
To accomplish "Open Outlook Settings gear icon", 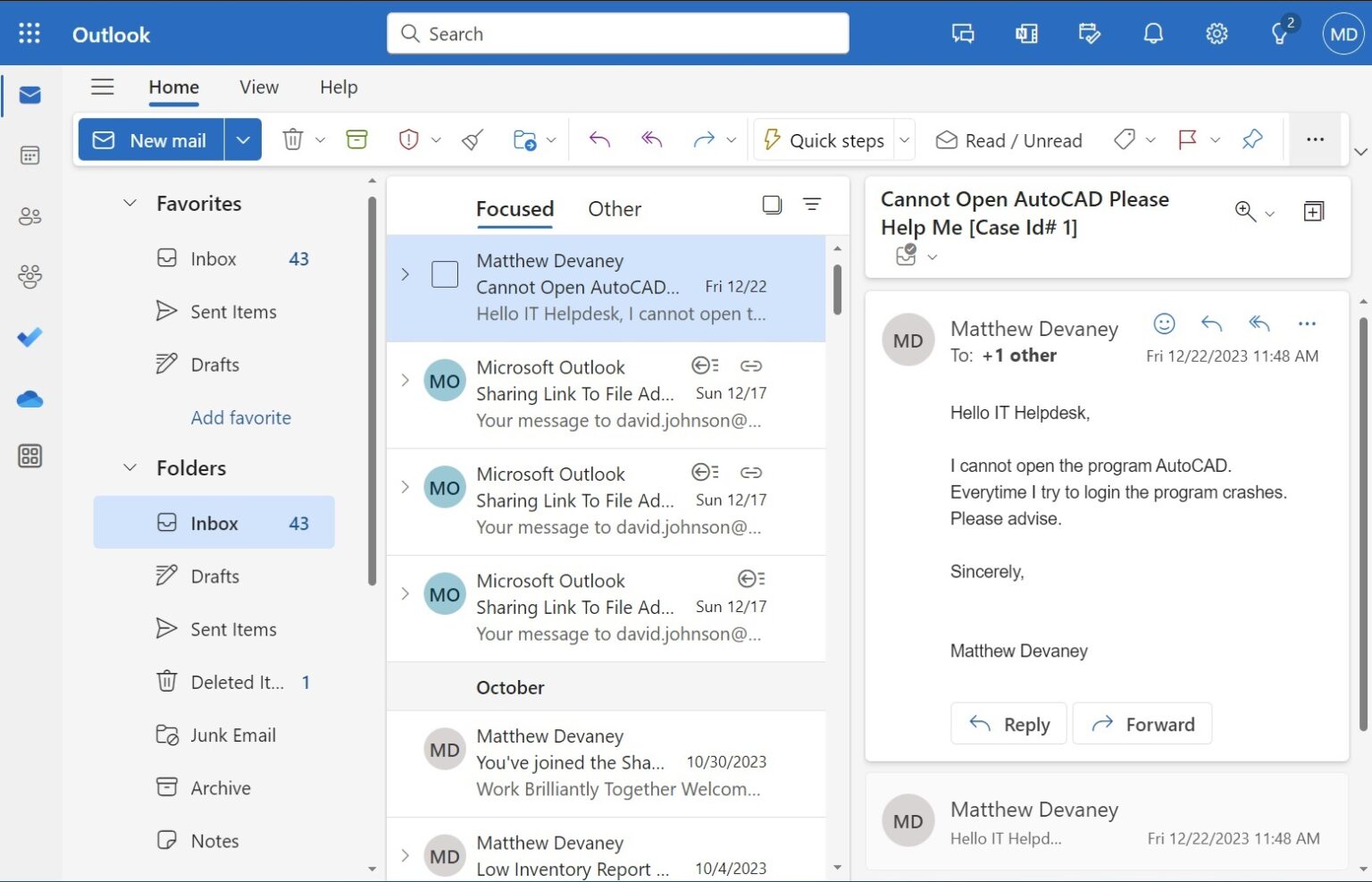I will click(1217, 33).
